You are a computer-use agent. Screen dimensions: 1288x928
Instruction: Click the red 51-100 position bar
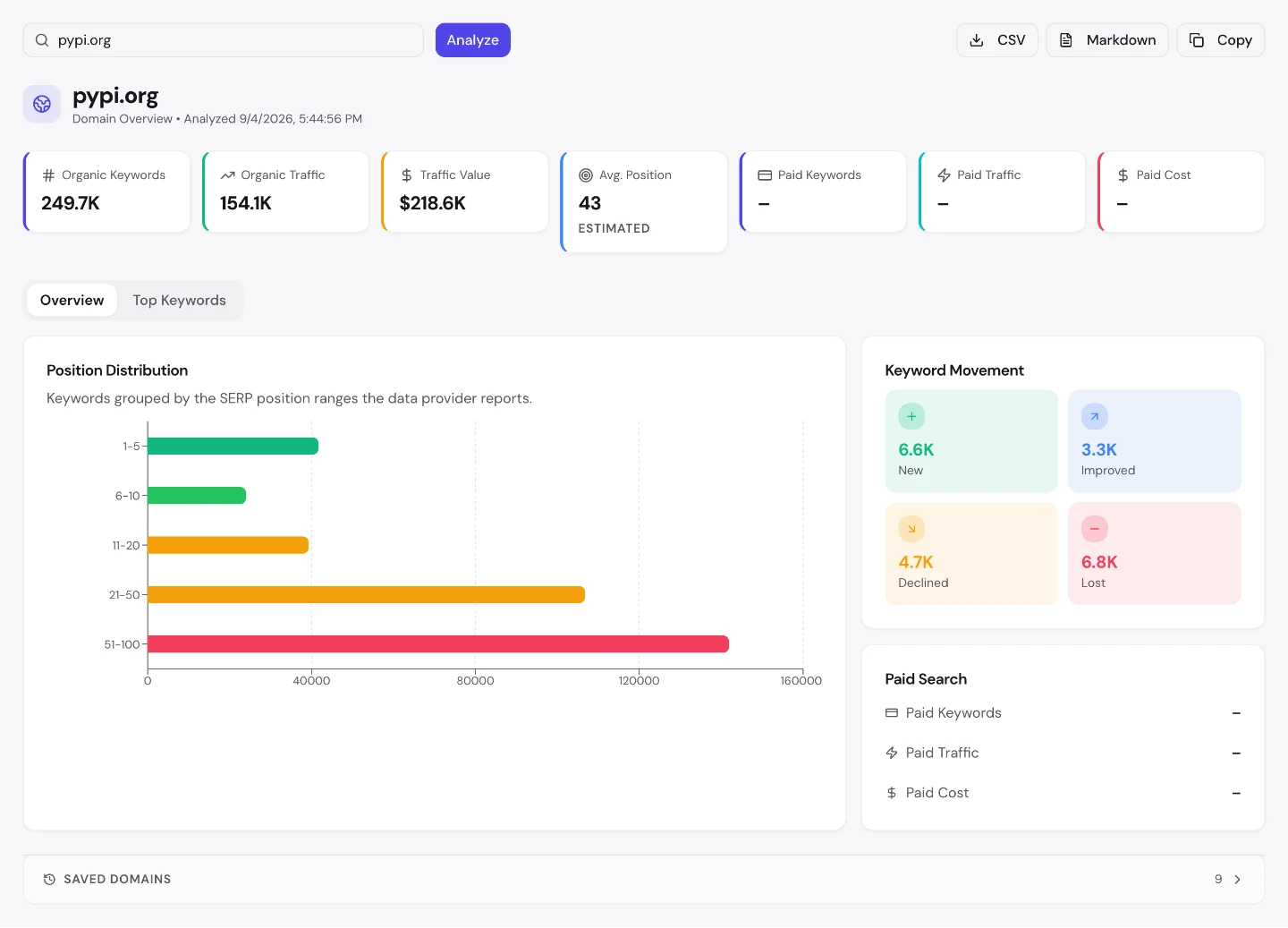[438, 644]
